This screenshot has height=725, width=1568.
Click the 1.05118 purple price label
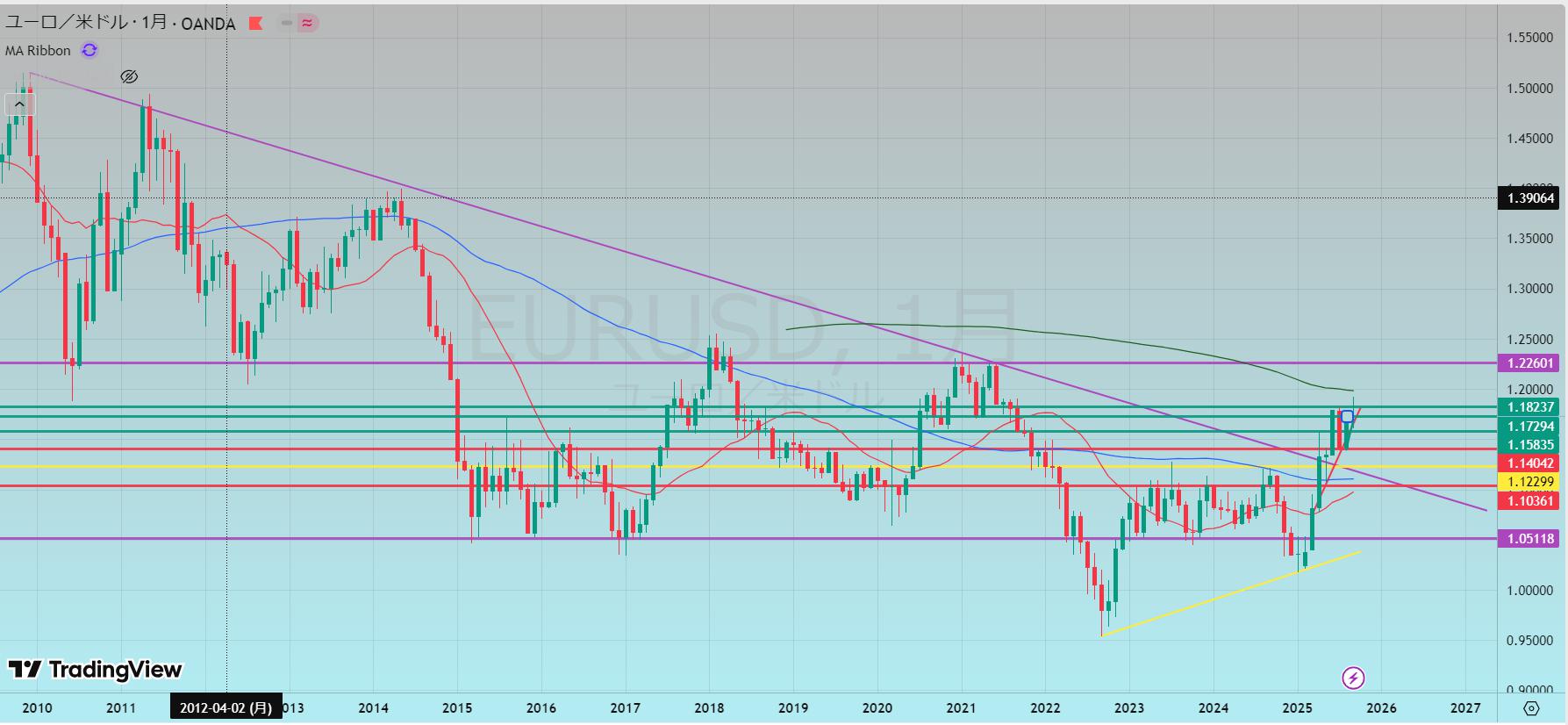pos(1530,539)
